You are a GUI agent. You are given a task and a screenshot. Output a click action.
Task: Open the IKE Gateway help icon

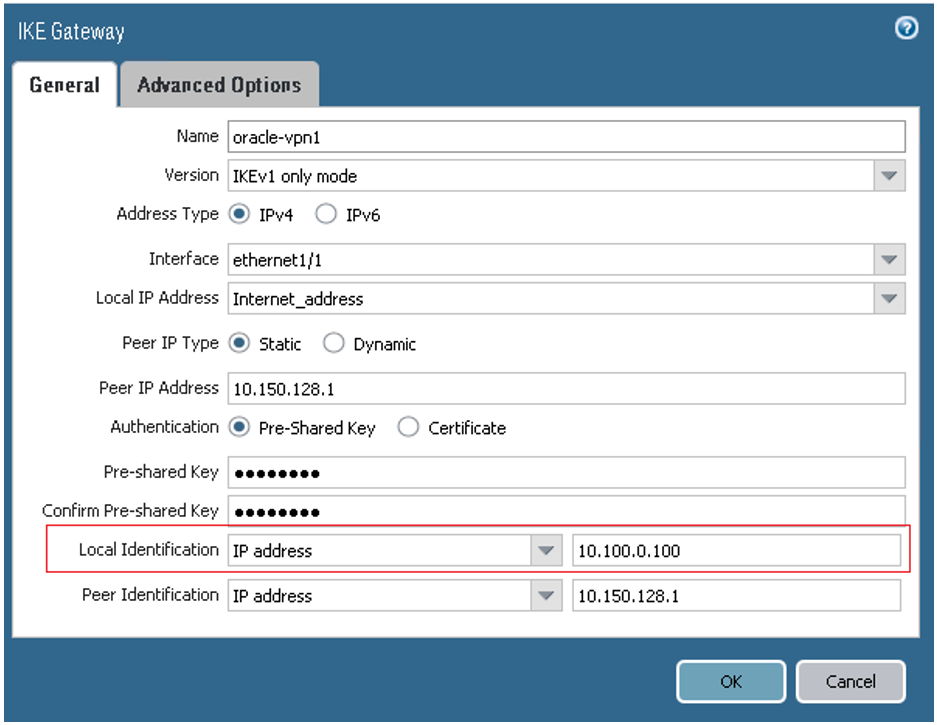906,29
